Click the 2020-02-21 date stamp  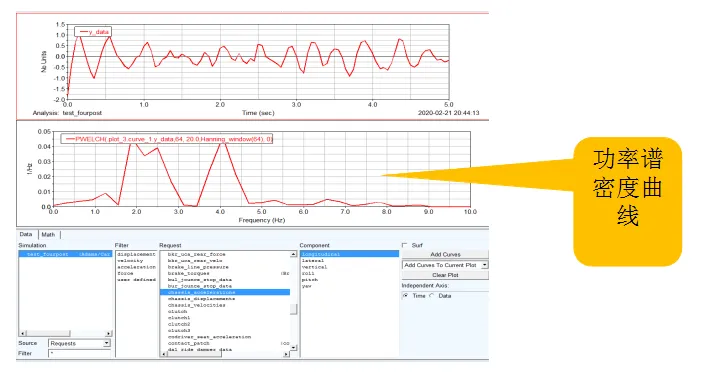coord(448,113)
